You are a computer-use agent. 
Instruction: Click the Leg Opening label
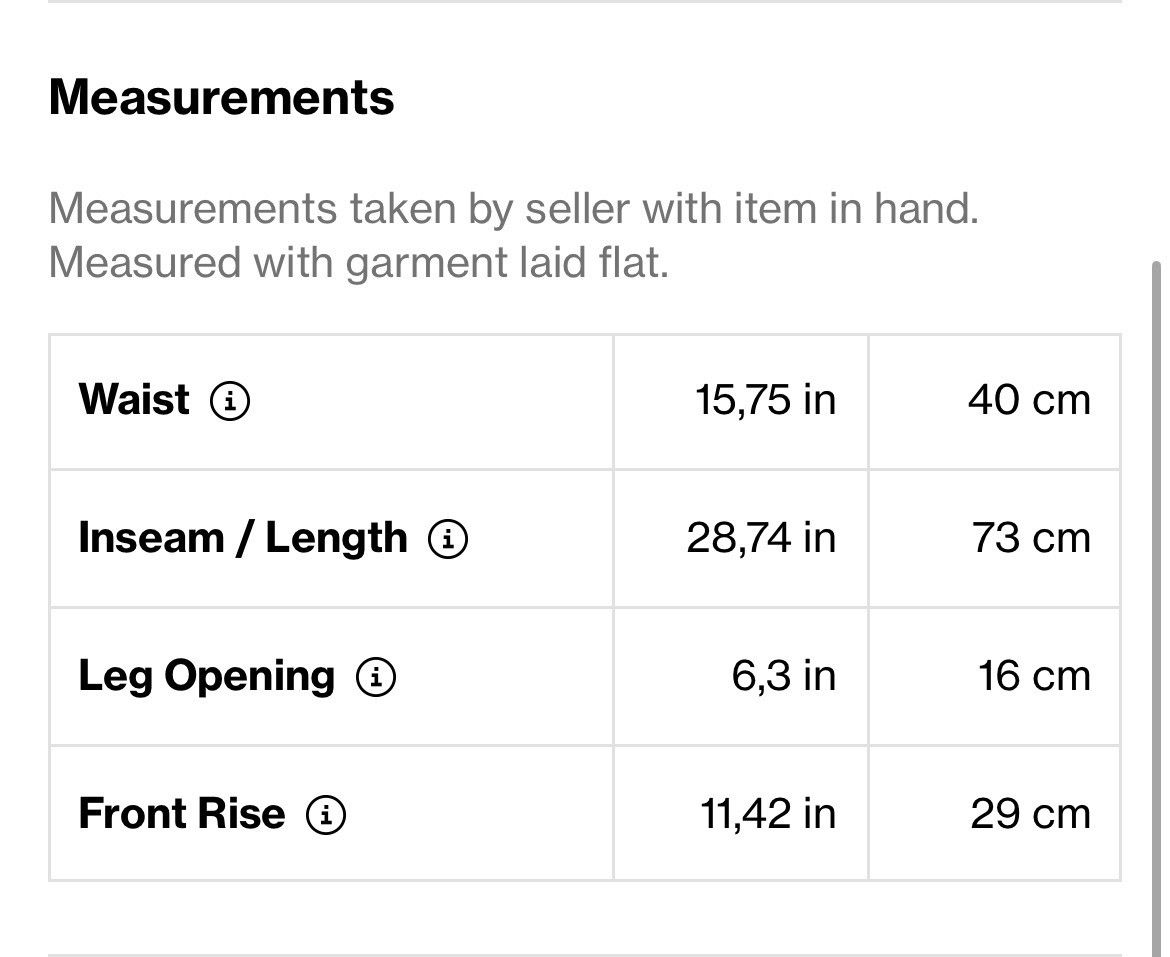[207, 677]
